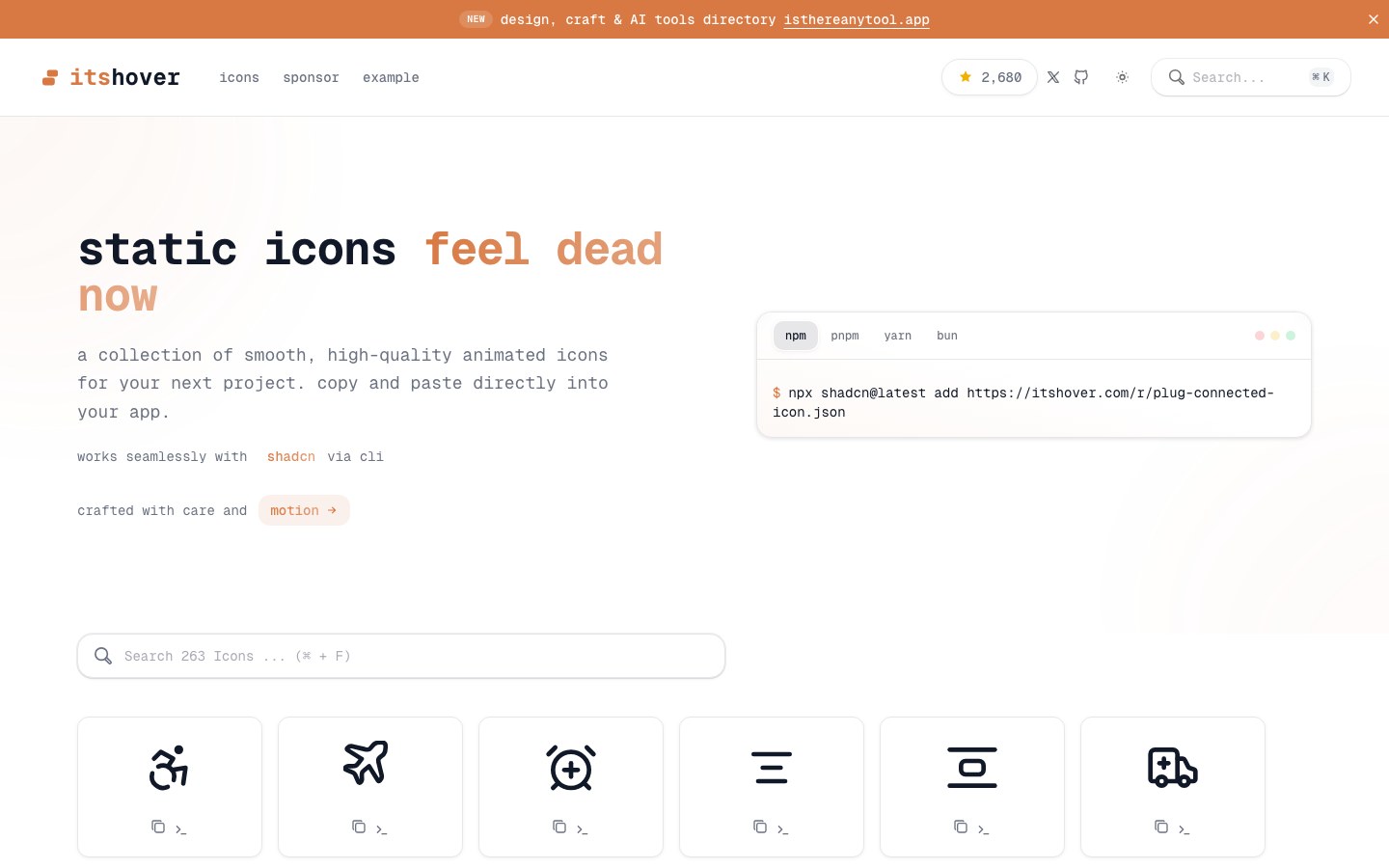Viewport: 1389px width, 868px height.
Task: Click the align center text icon
Action: [772, 768]
